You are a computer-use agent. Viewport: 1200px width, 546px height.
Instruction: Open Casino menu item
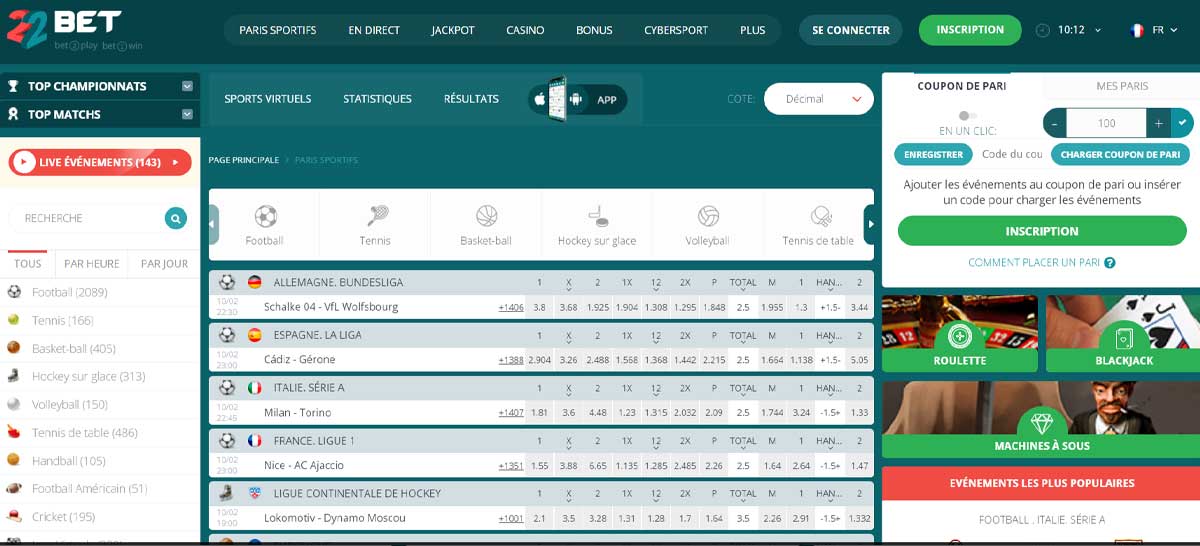click(525, 30)
